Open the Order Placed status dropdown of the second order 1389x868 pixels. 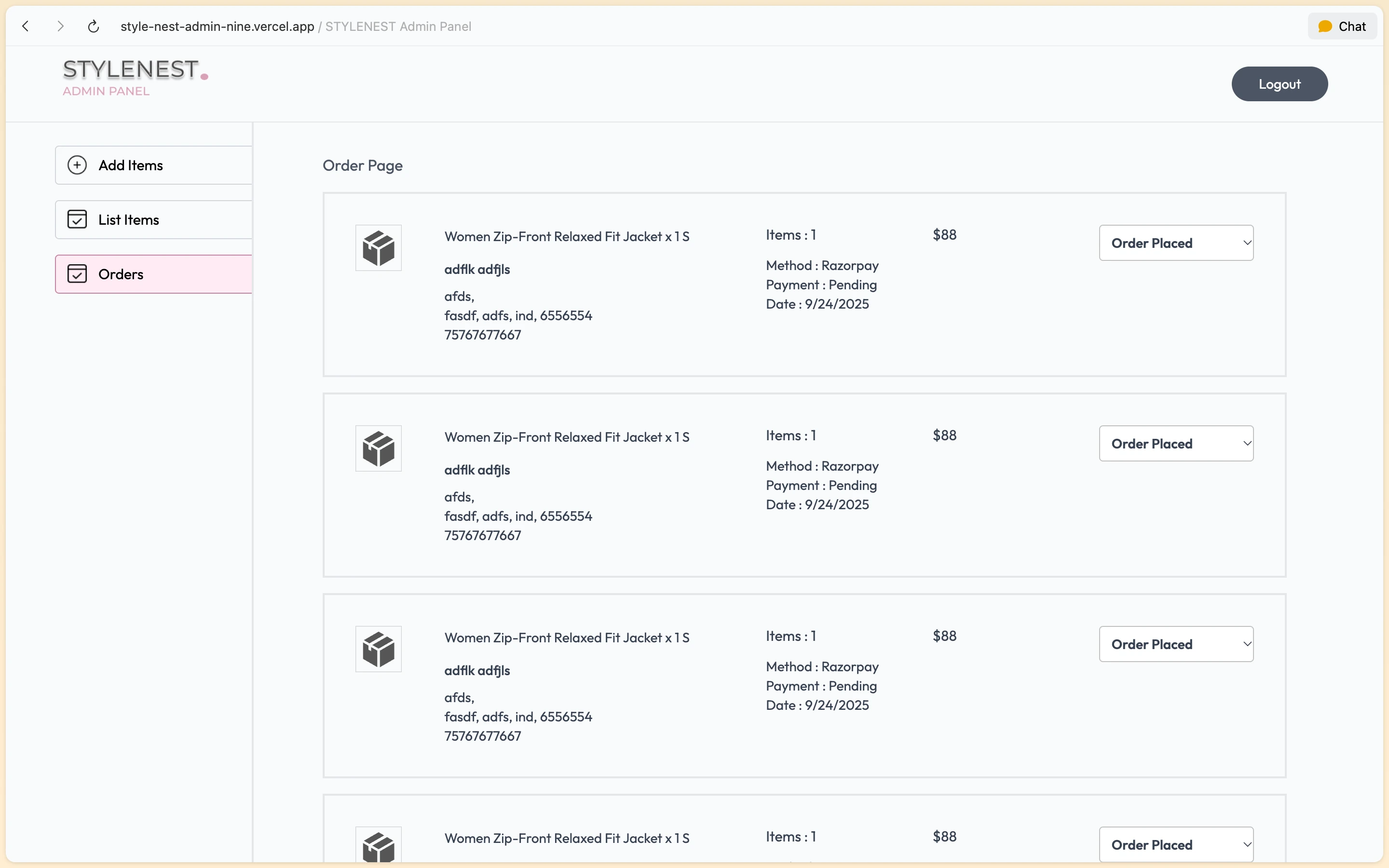[1176, 443]
